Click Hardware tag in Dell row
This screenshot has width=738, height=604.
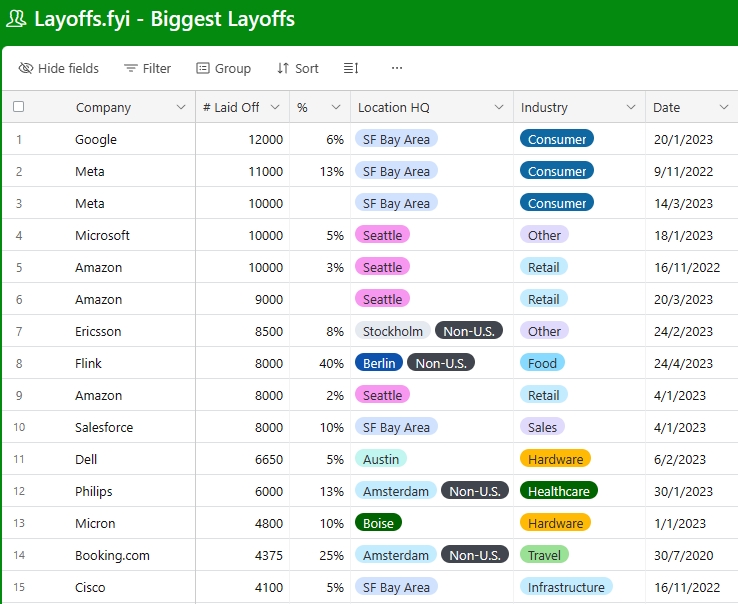555,459
